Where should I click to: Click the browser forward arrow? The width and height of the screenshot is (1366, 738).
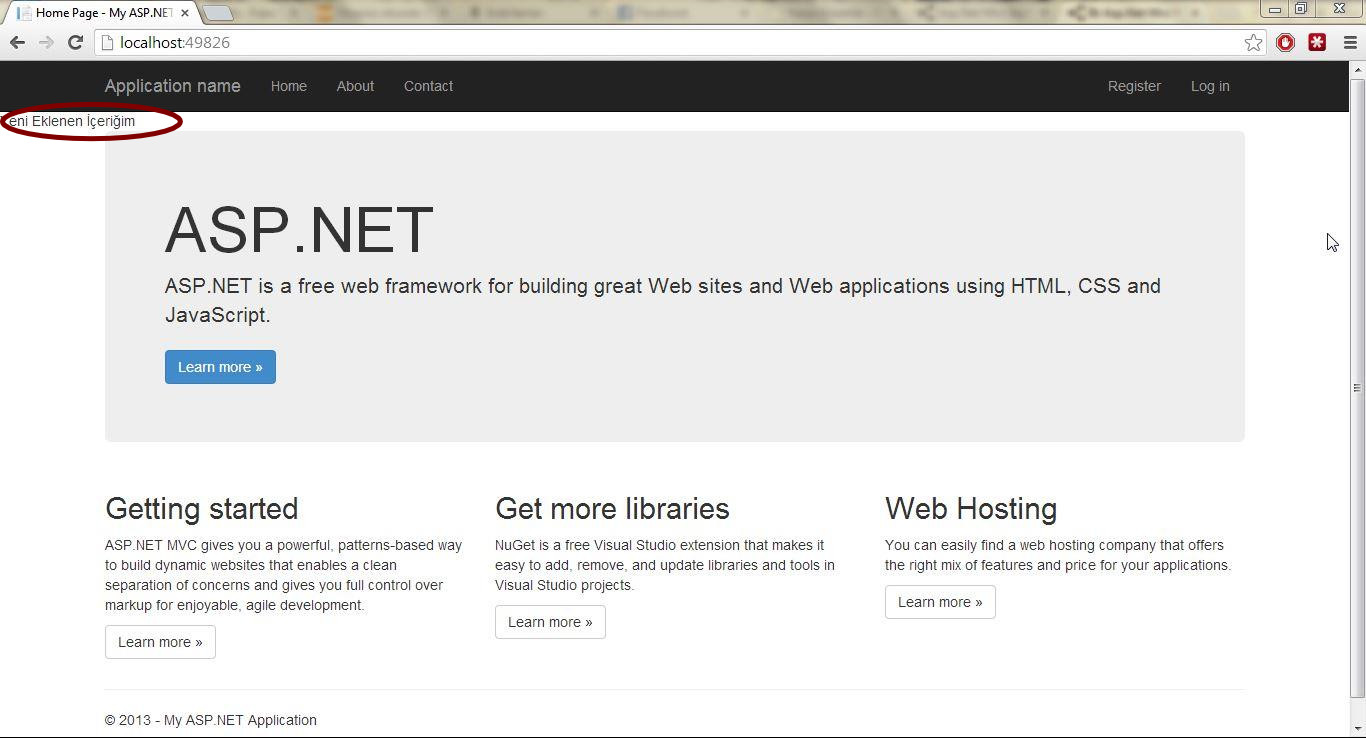click(x=46, y=42)
